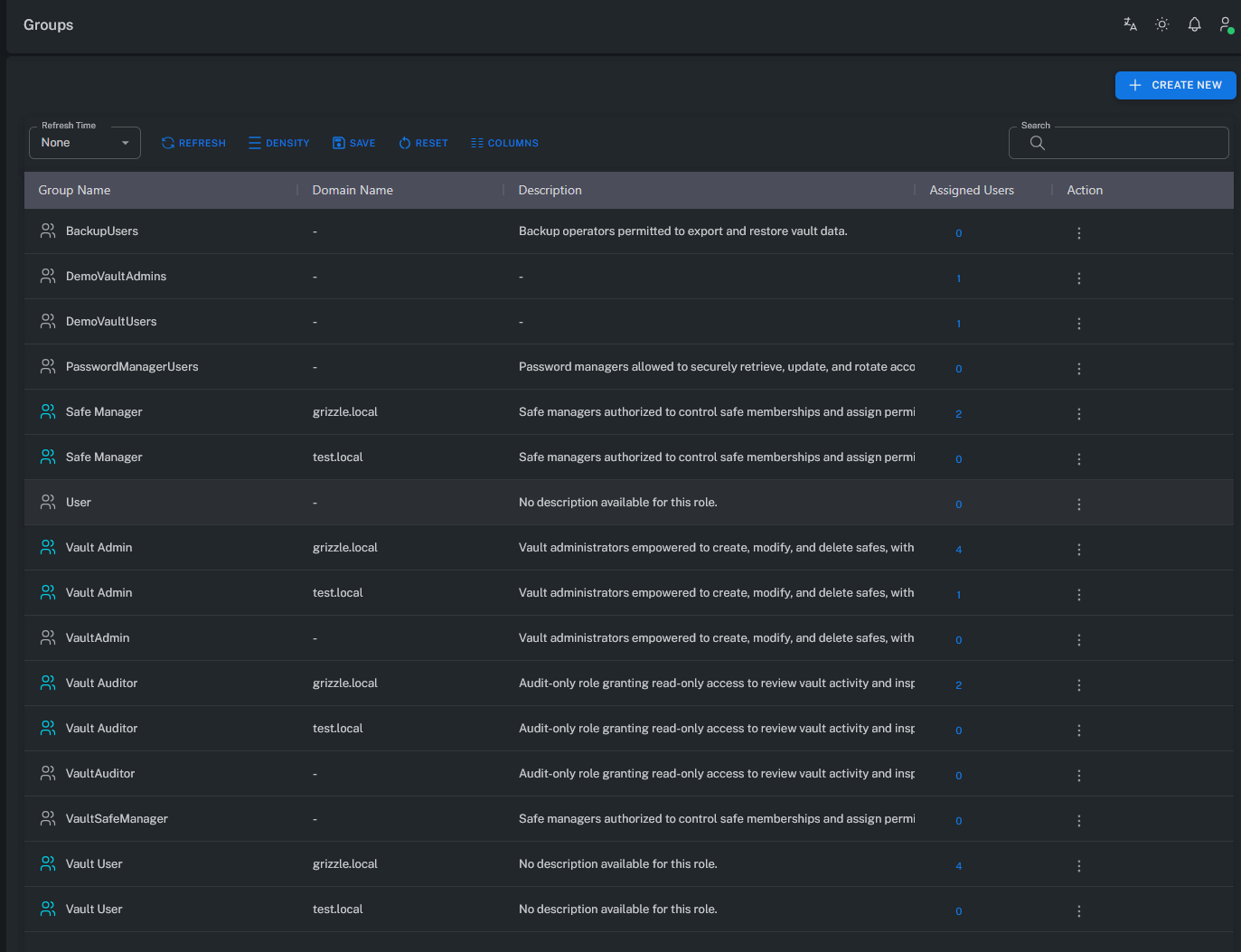Open action menu for DemoVaultAdmins row

[1078, 278]
